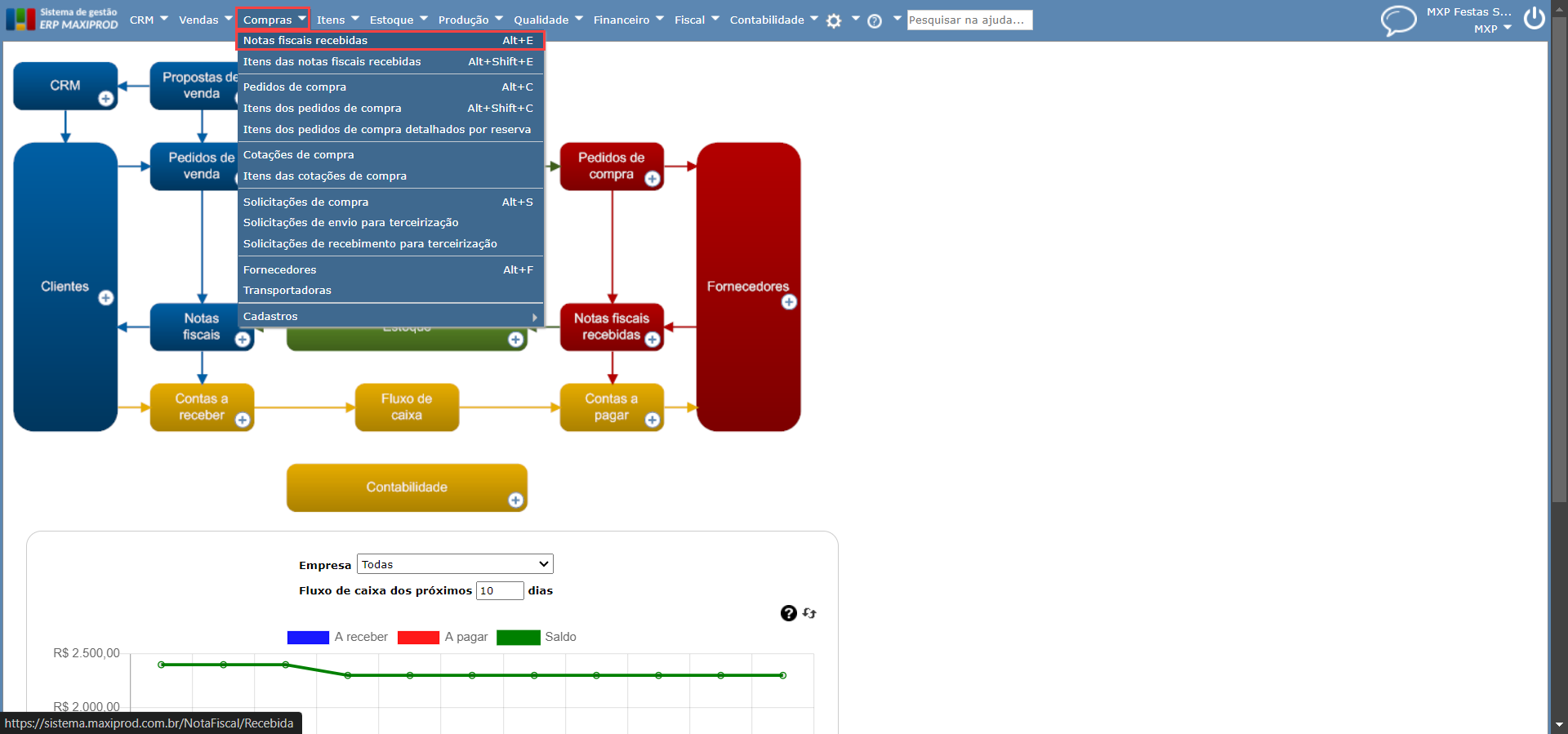Open the Qualidade menu
The image size is (1568, 734).
tap(548, 20)
